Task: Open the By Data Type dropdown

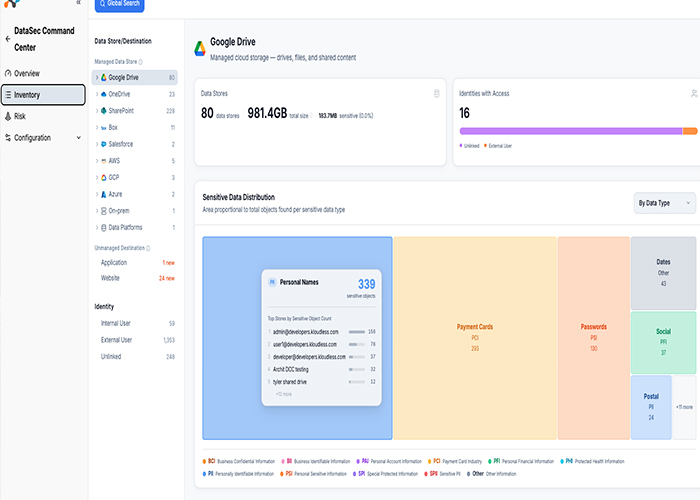Action: point(664,203)
